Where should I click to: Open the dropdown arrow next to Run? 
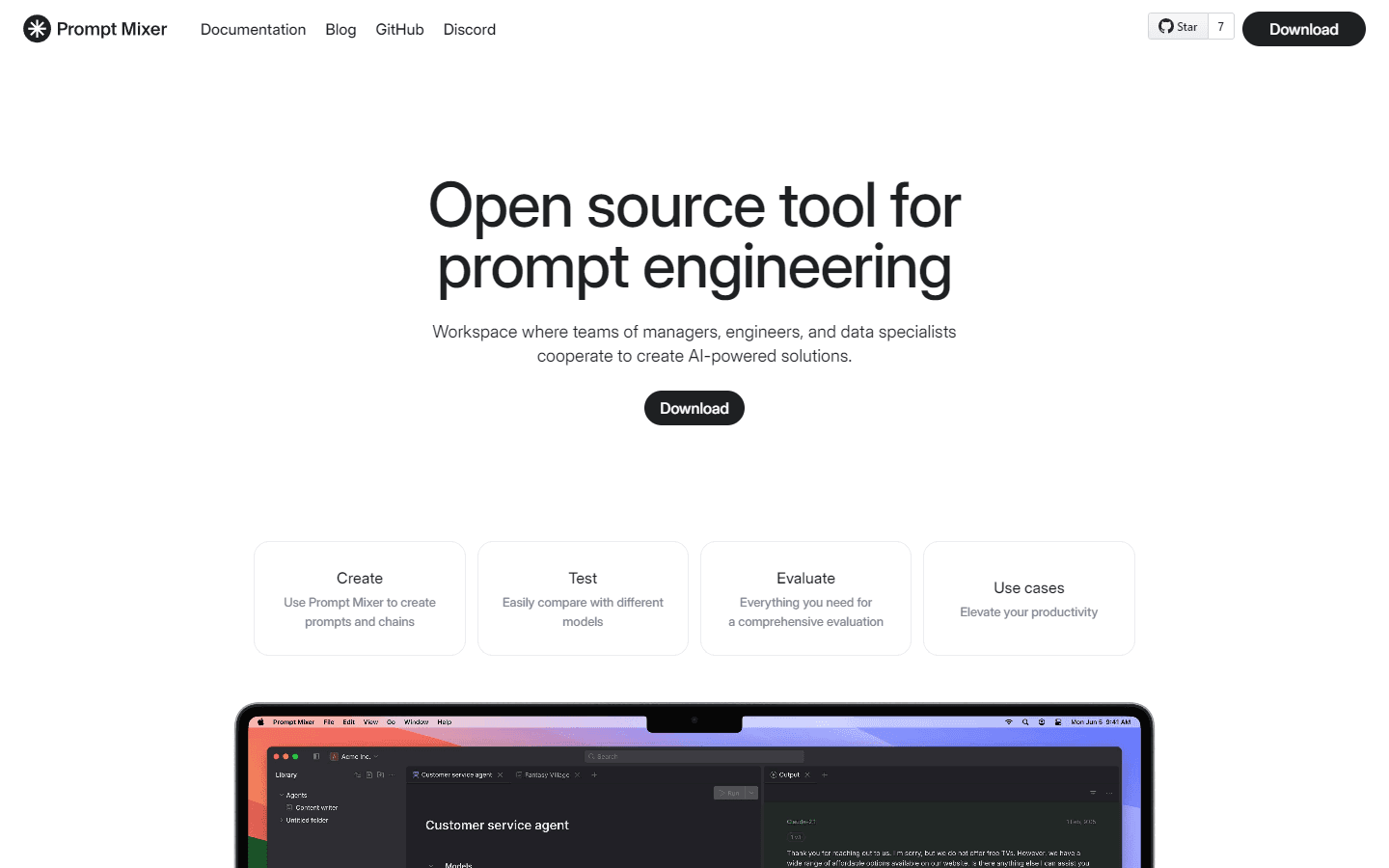click(751, 793)
